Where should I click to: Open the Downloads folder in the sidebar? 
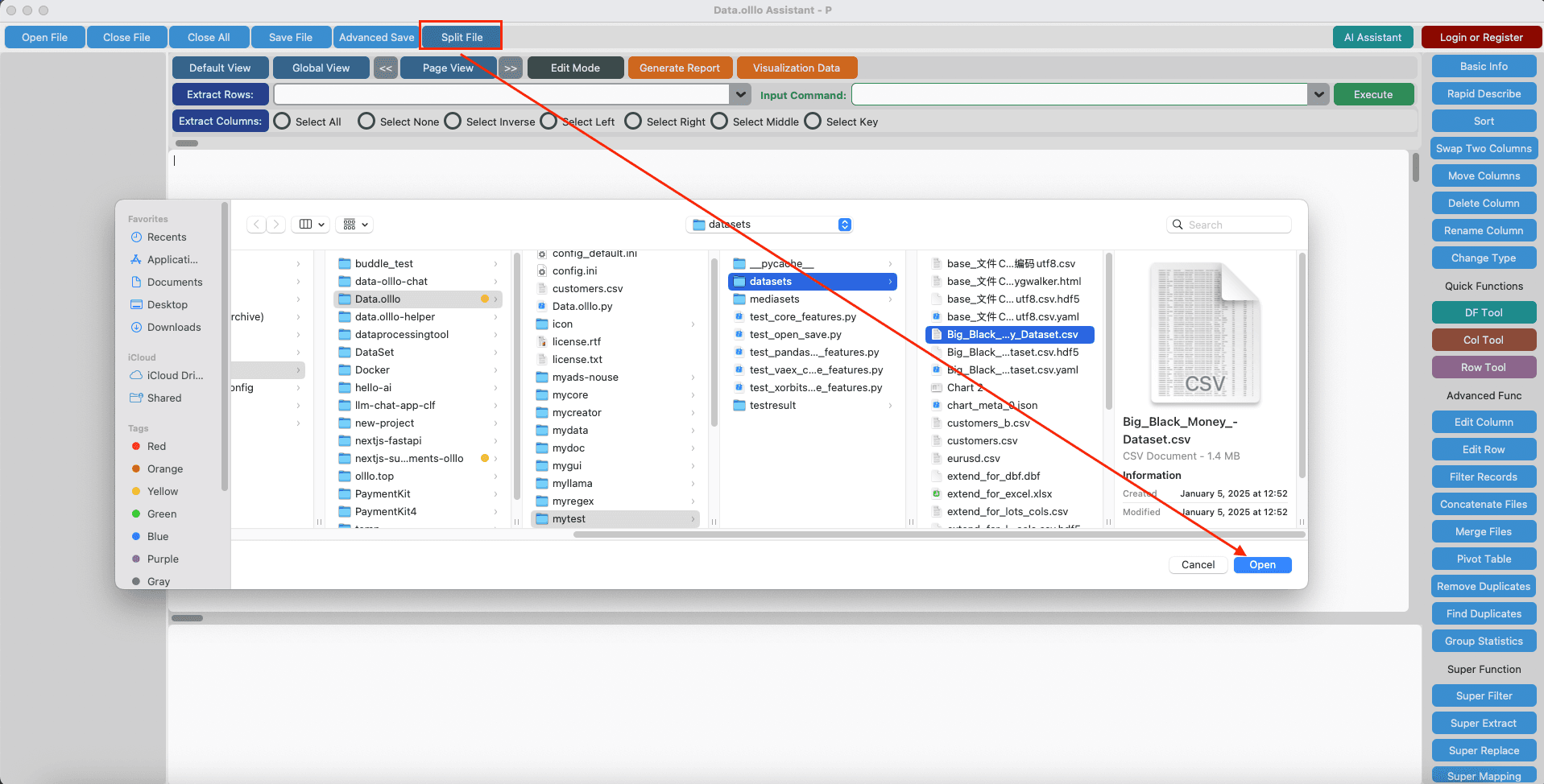[x=174, y=327]
